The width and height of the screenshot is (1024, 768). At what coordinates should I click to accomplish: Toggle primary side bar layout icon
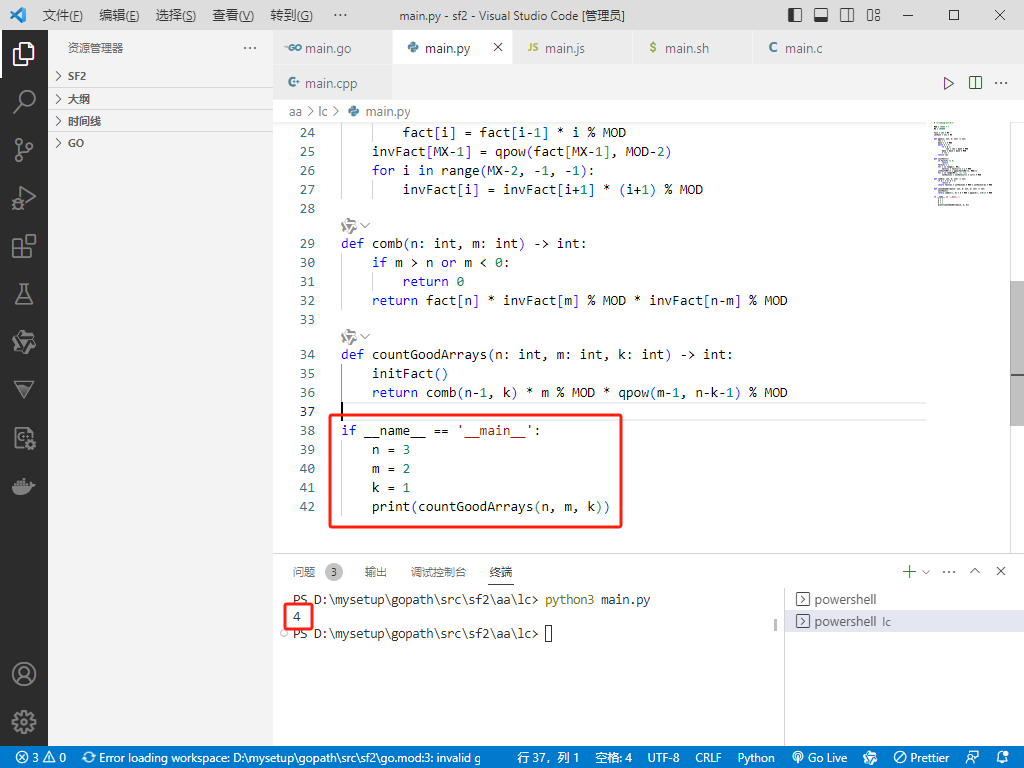pyautogui.click(x=795, y=15)
